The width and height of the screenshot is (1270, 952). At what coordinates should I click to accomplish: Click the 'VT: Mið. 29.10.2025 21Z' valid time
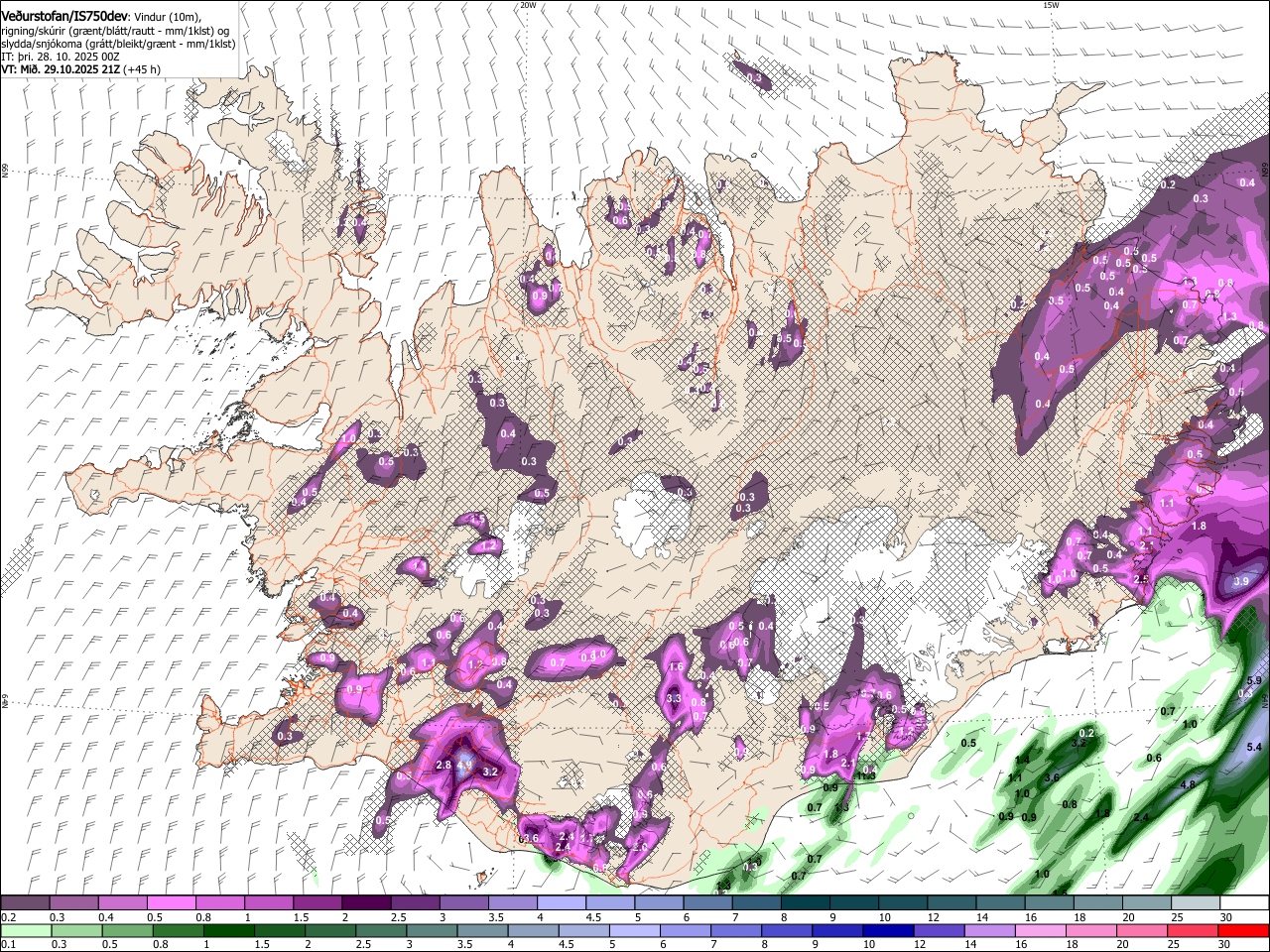coord(60,69)
